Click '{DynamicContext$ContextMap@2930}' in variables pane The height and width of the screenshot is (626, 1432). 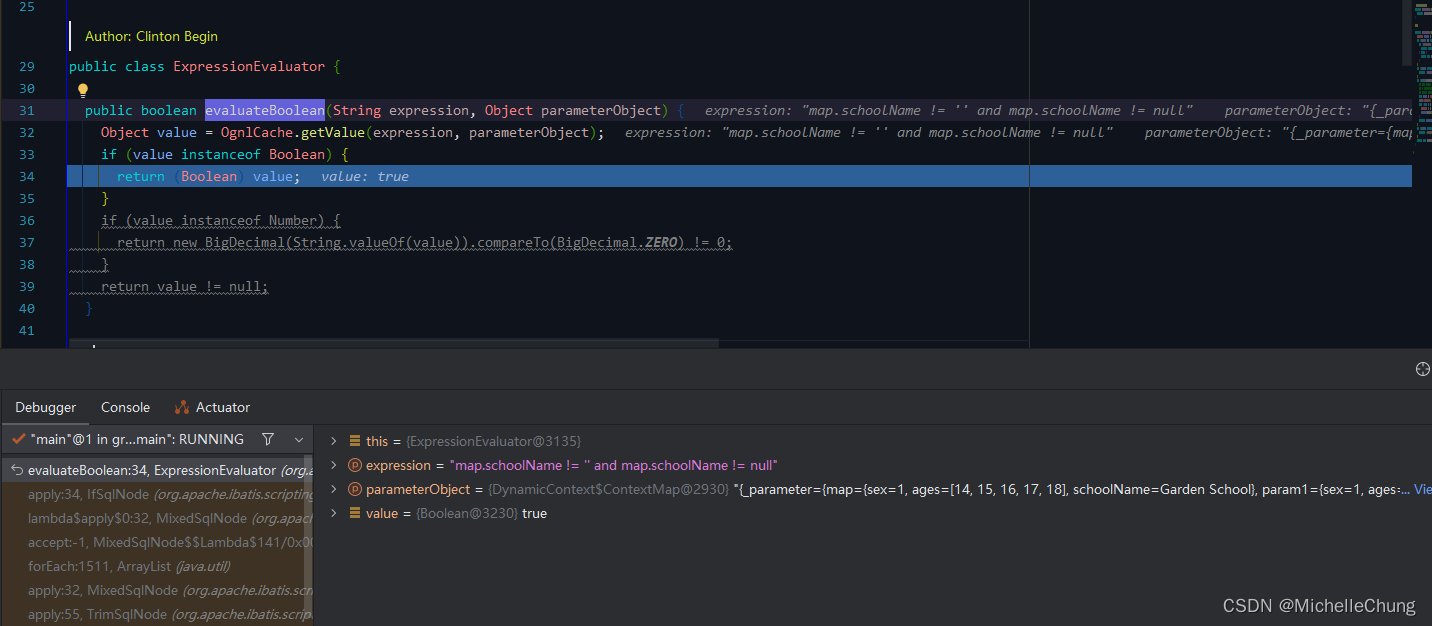(x=608, y=489)
